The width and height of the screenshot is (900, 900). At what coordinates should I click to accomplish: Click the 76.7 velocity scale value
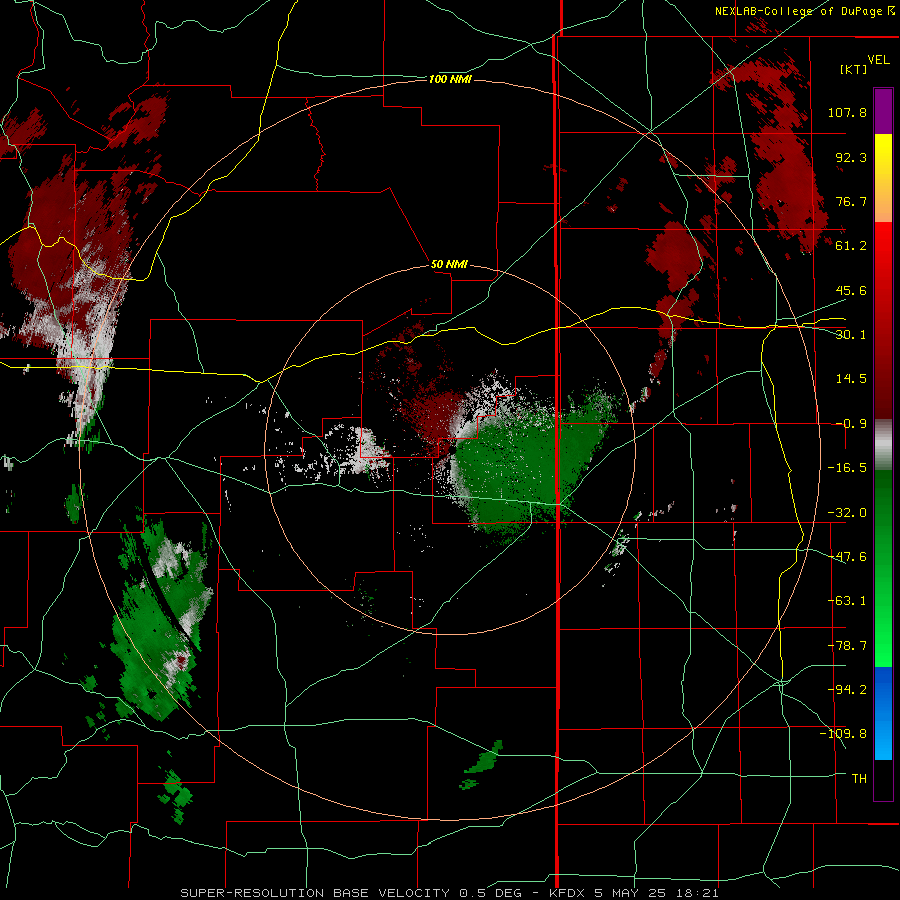tap(851, 201)
